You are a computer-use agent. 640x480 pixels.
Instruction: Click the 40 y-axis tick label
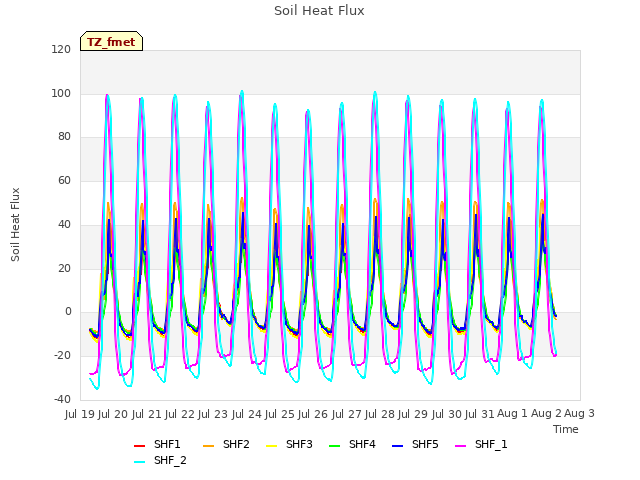[x=64, y=224]
